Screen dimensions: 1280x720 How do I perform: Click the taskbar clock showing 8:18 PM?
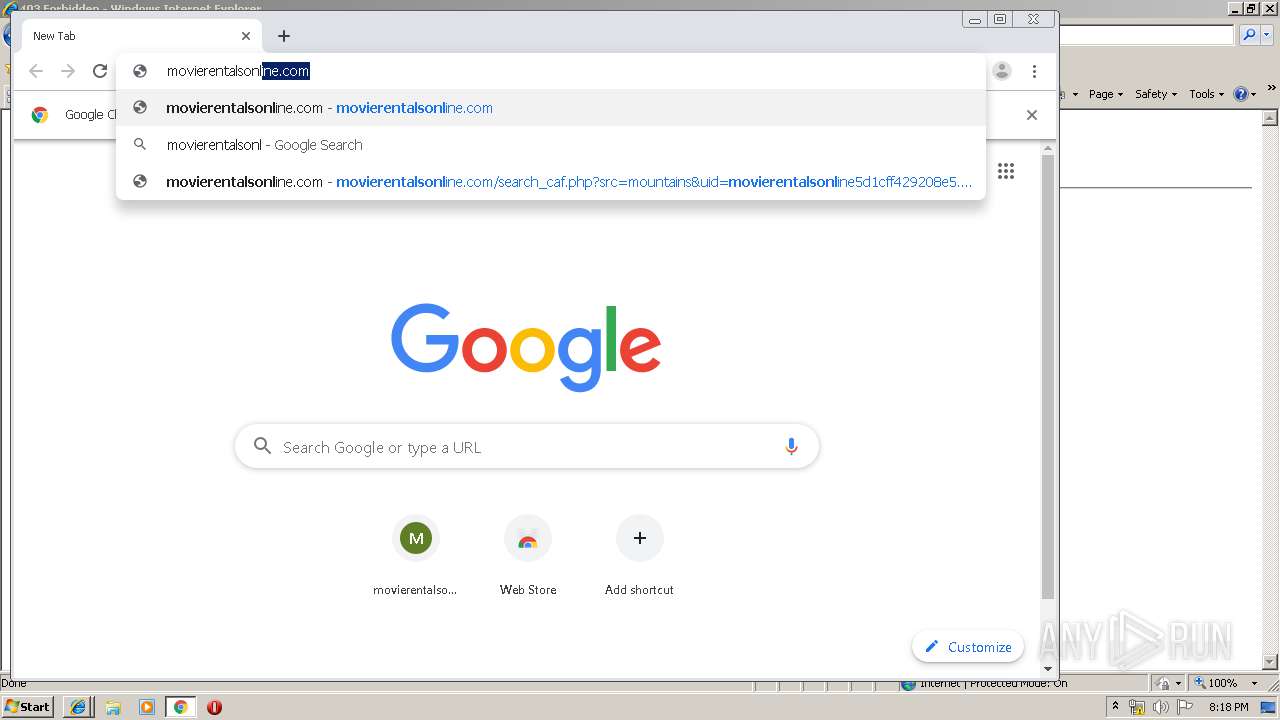1228,707
